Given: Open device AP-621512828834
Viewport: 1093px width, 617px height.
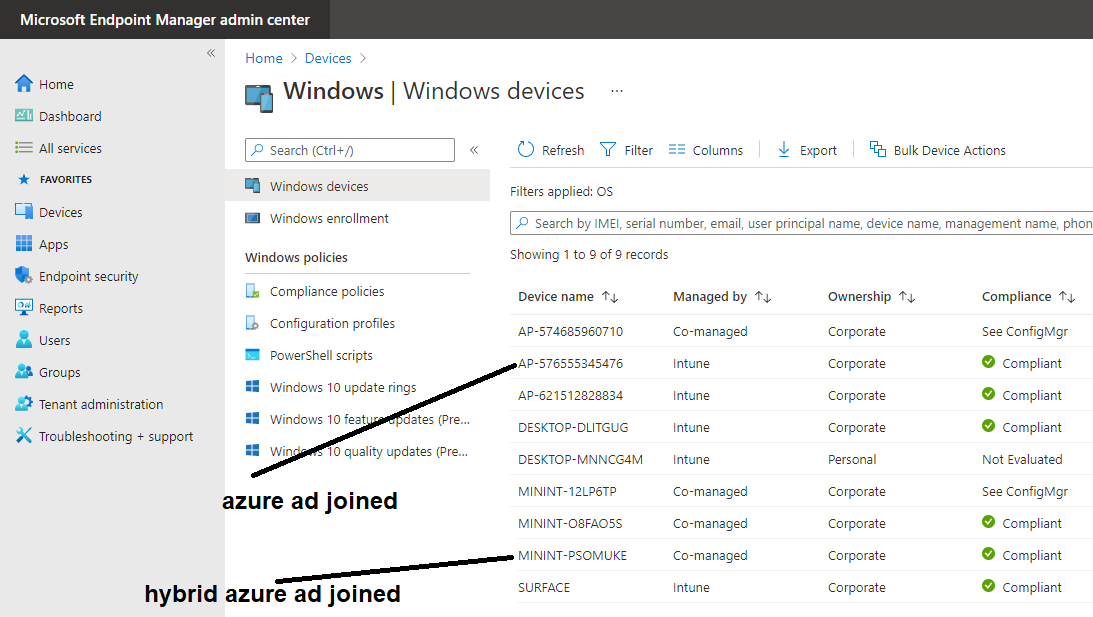Looking at the screenshot, I should point(570,395).
